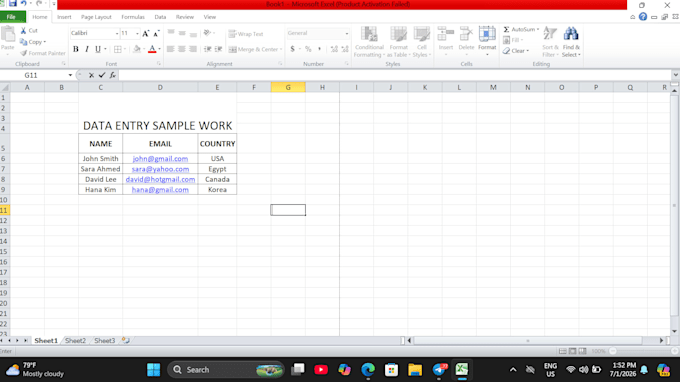Open the sara@yahoo.com link
This screenshot has height=382, width=680.
[x=160, y=169]
